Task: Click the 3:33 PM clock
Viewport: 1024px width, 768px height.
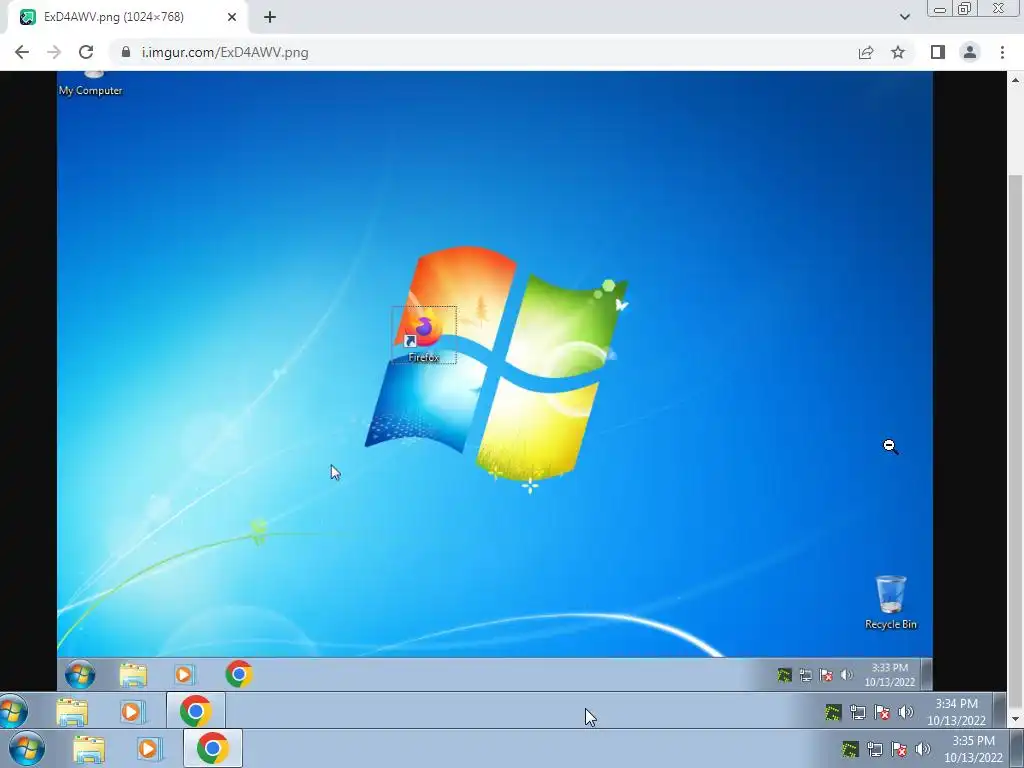Action: 889,675
